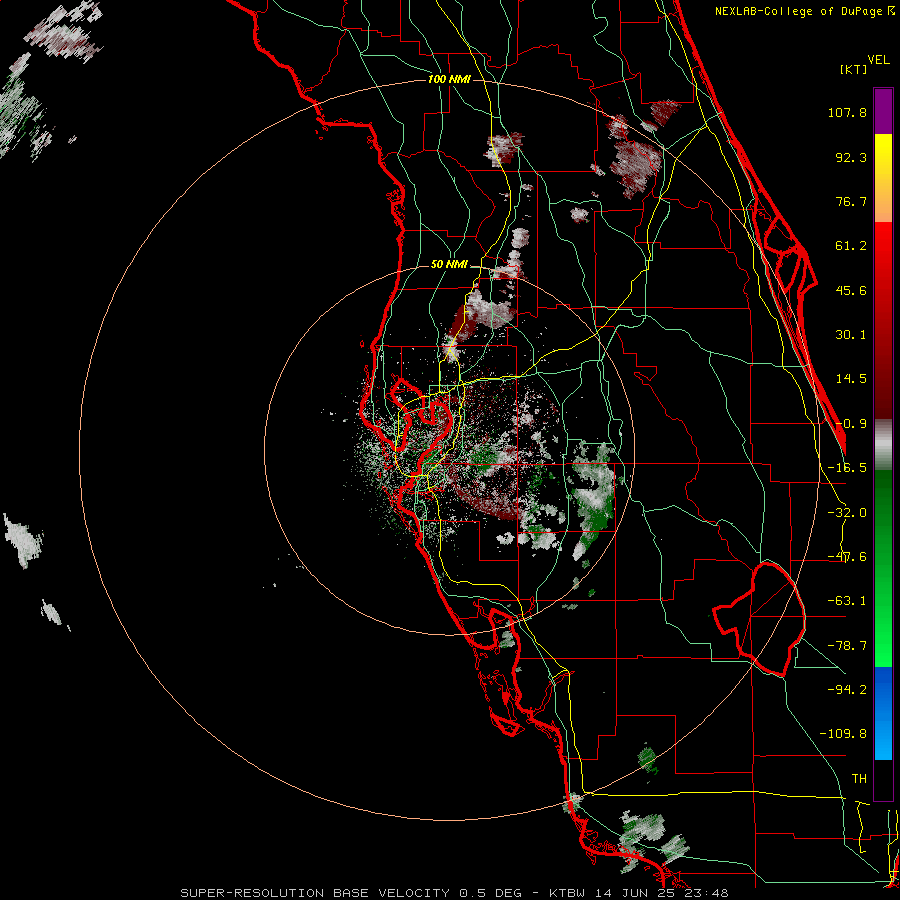Click the -94.2 scale value
This screenshot has height=900, width=900.
847,689
